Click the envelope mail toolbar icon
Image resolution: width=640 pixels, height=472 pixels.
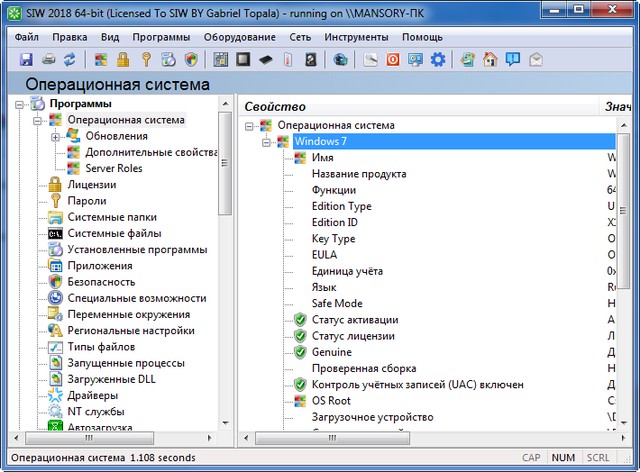click(x=537, y=60)
